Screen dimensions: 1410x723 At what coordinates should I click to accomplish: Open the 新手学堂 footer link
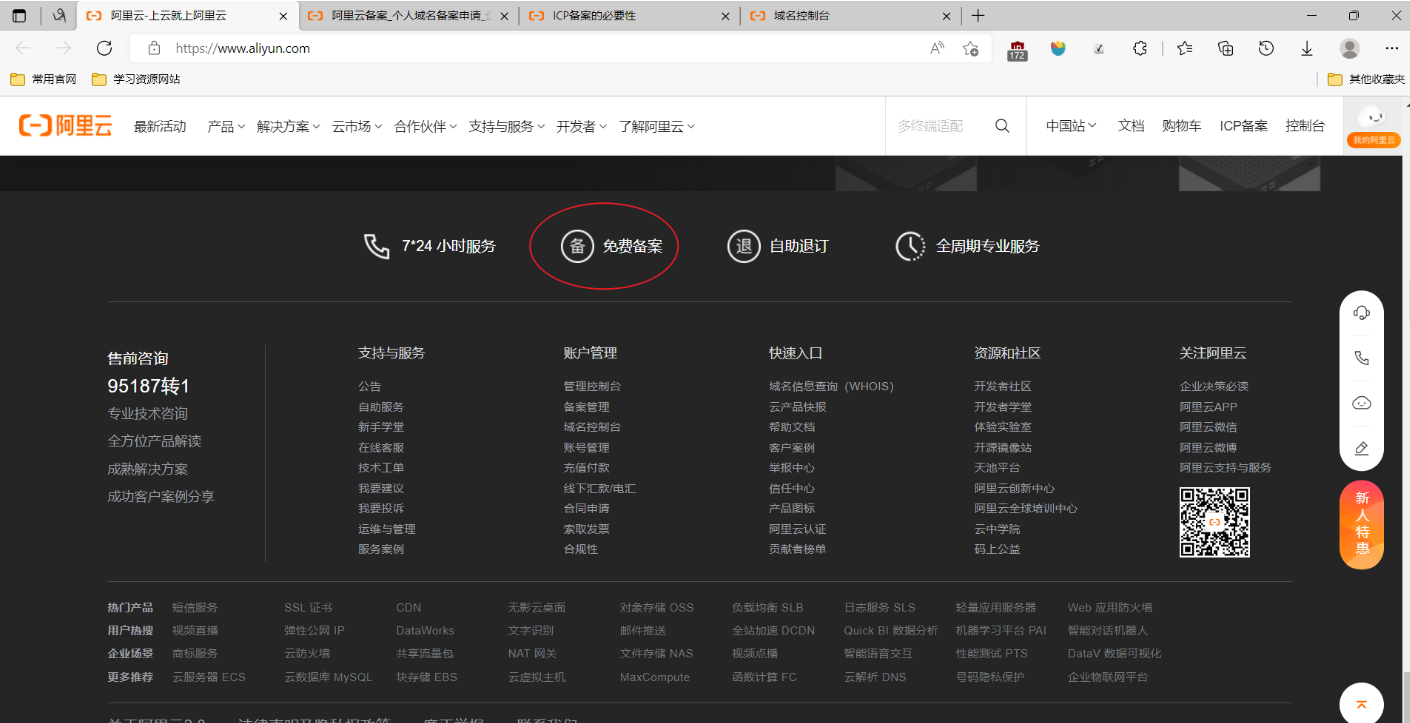tap(381, 427)
